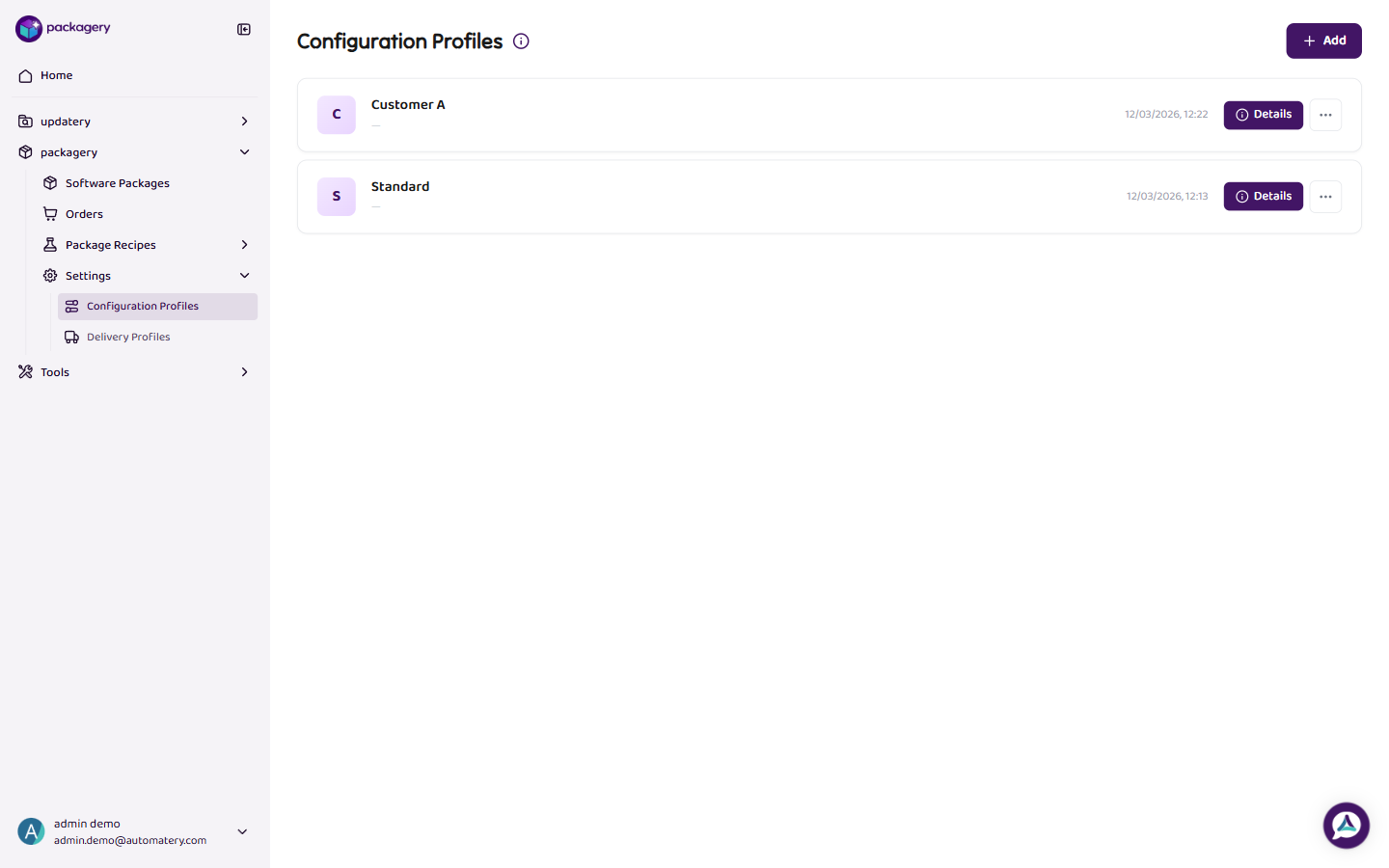Select Delivery Profiles in the sidebar
Screen dimensions: 1389x868
pos(127,336)
